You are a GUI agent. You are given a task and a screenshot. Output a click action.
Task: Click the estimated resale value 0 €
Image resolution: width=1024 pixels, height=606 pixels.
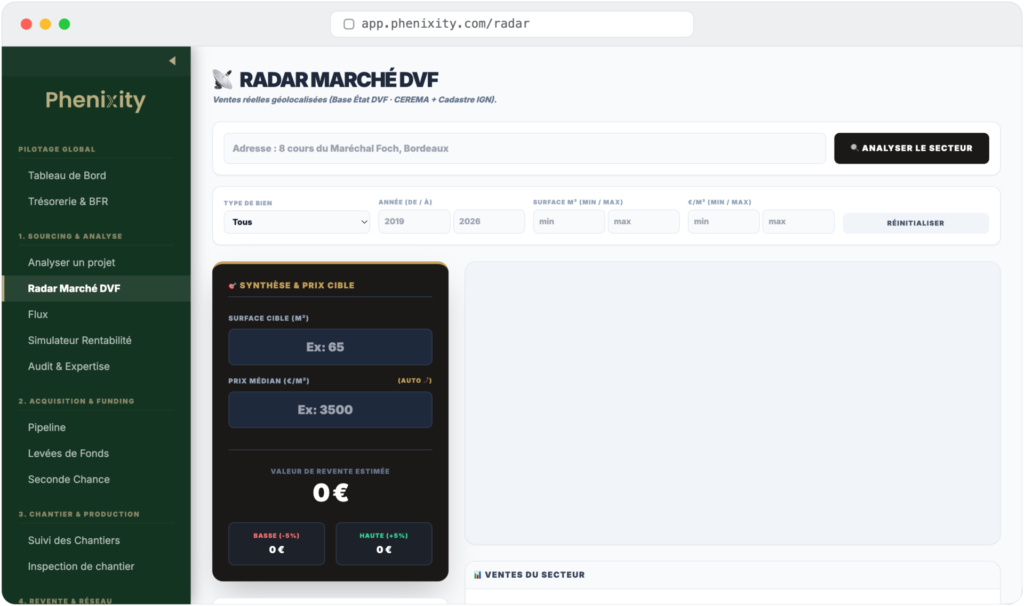(330, 493)
